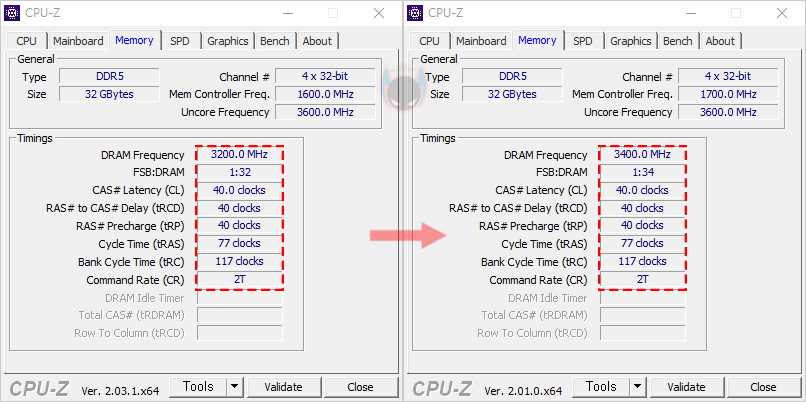This screenshot has width=806, height=402.
Task: Click tRP 40 clocks value in left window
Action: 240,225
